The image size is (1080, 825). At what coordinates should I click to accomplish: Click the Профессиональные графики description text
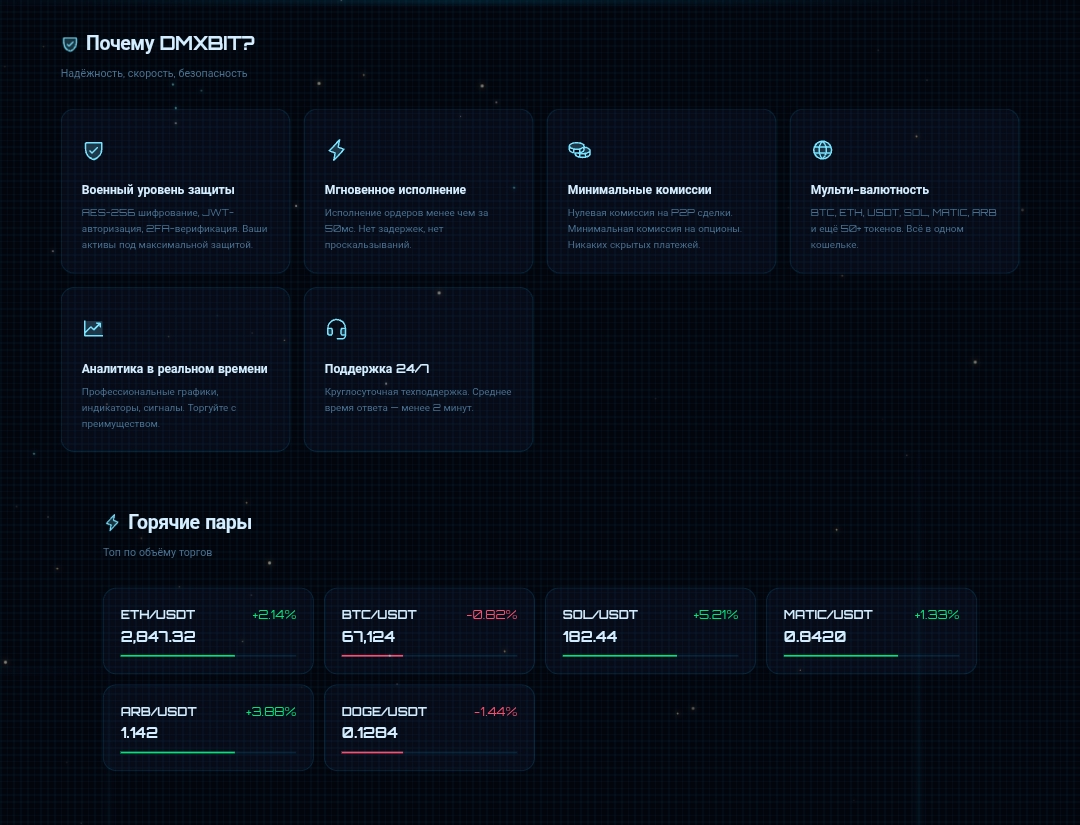158,408
